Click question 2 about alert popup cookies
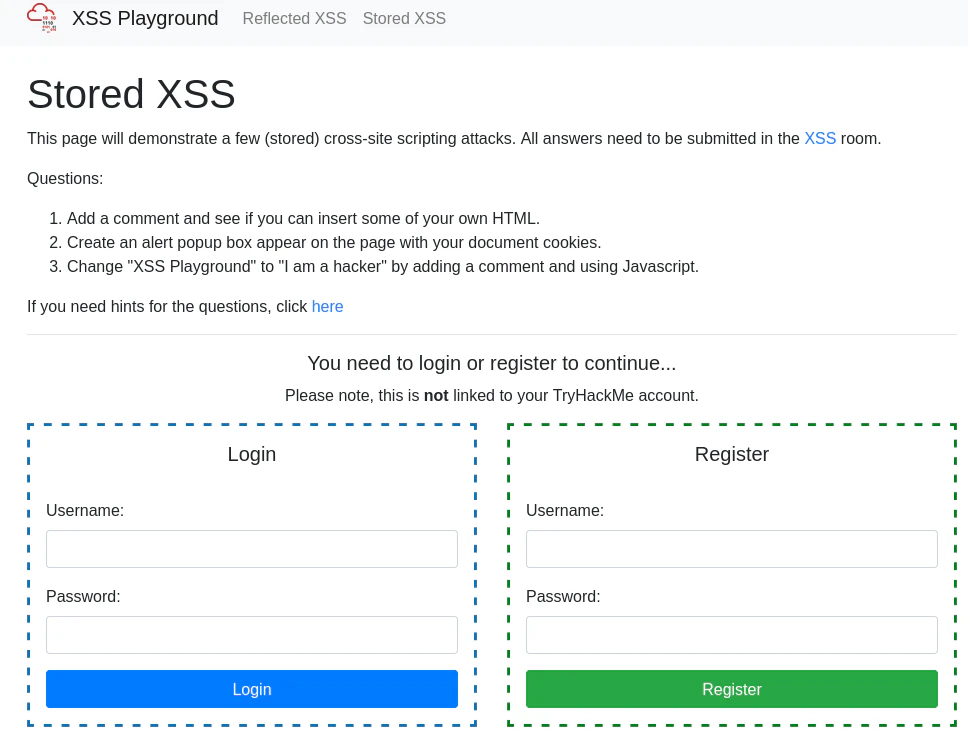 point(334,243)
